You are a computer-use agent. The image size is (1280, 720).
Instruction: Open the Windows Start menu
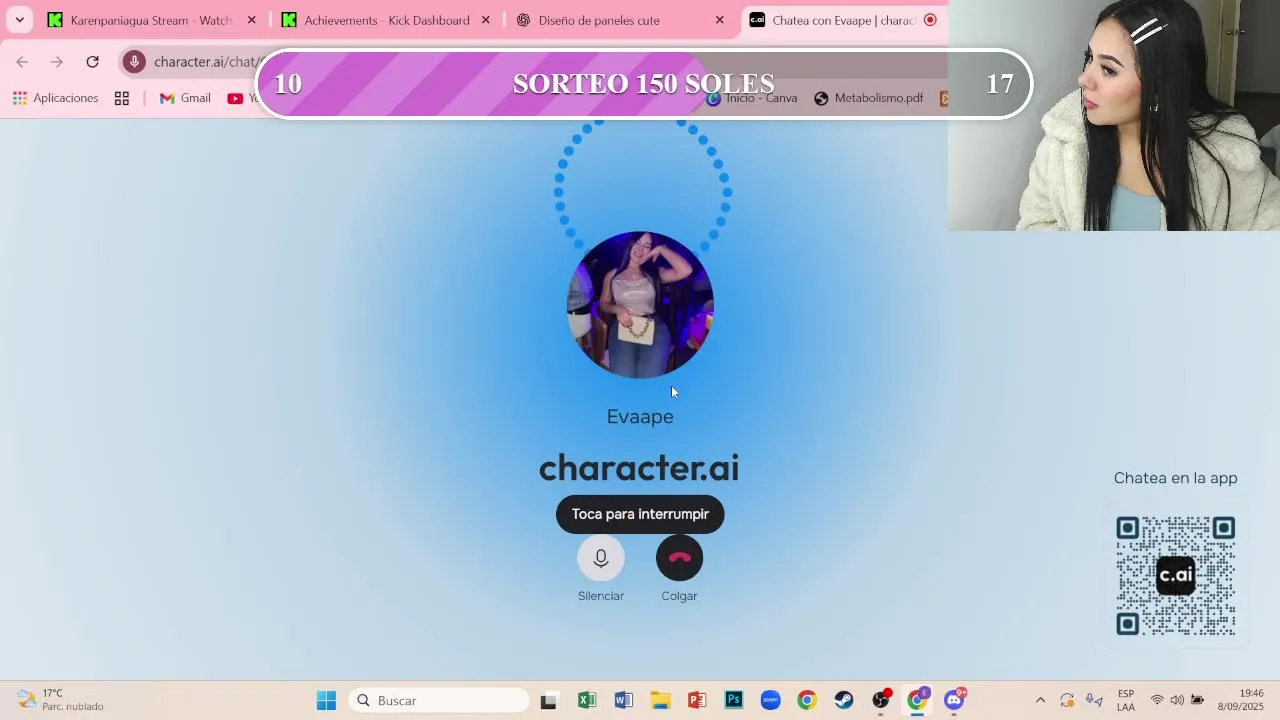(326, 701)
